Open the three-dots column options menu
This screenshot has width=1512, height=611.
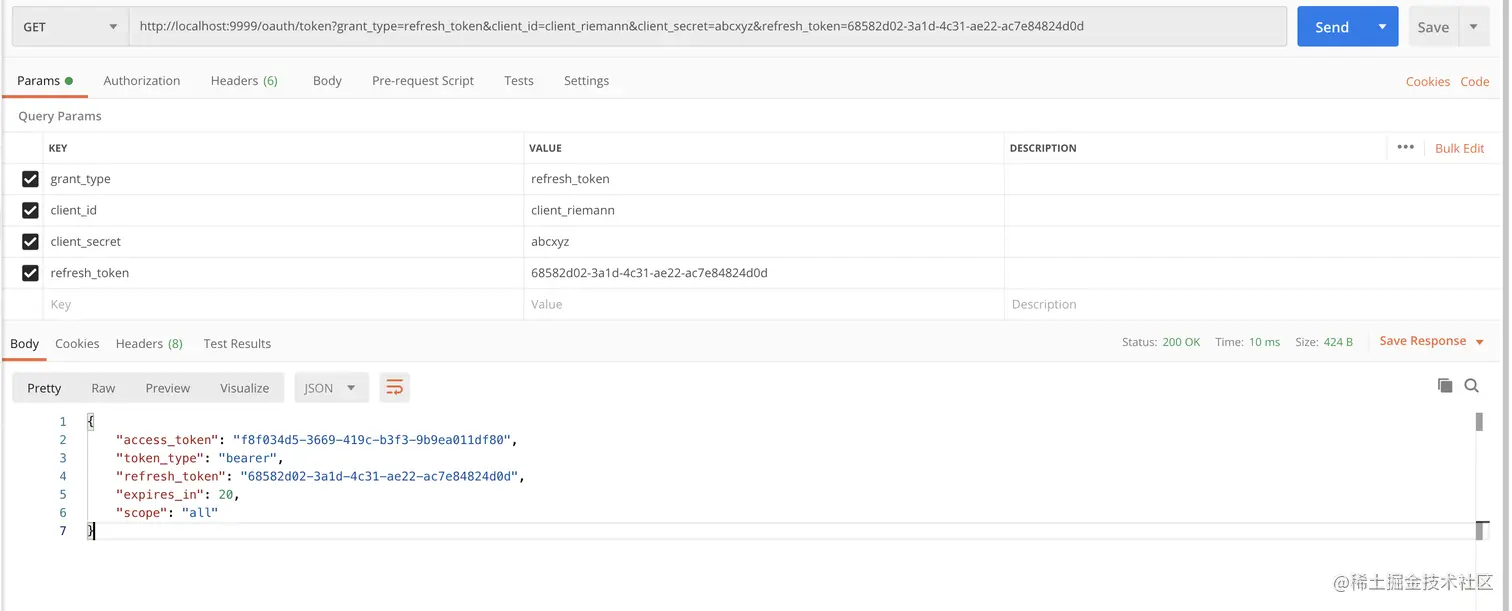point(1405,147)
